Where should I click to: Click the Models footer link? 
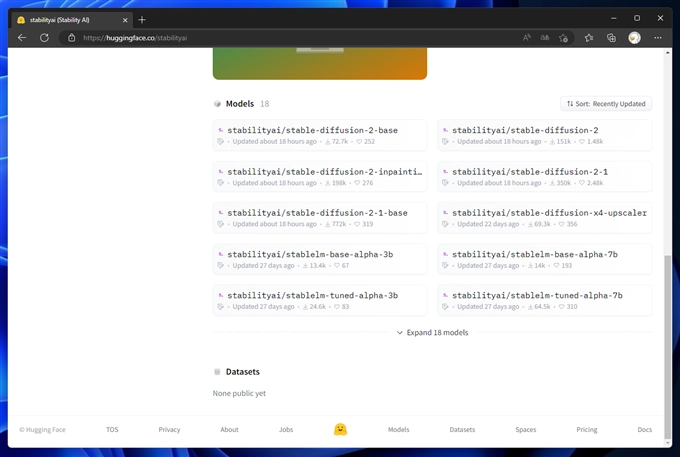coord(398,429)
